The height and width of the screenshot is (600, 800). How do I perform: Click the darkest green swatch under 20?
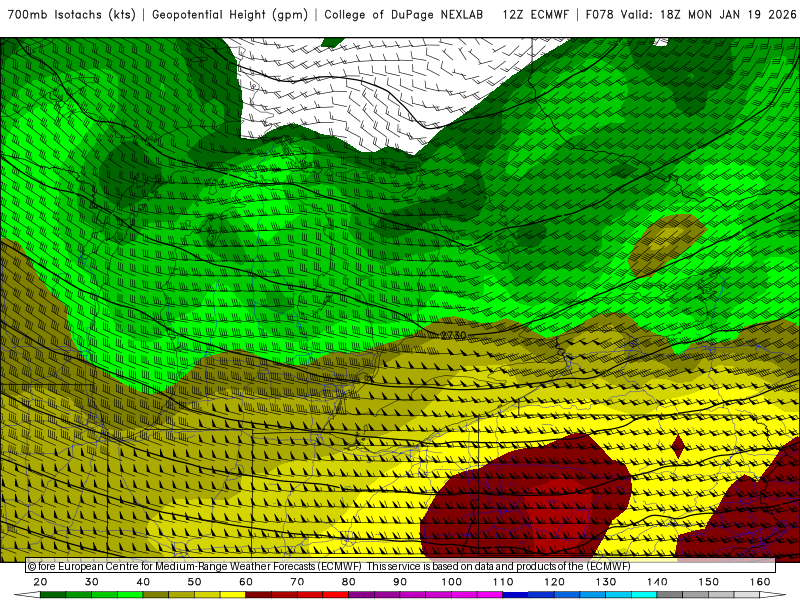point(53,595)
